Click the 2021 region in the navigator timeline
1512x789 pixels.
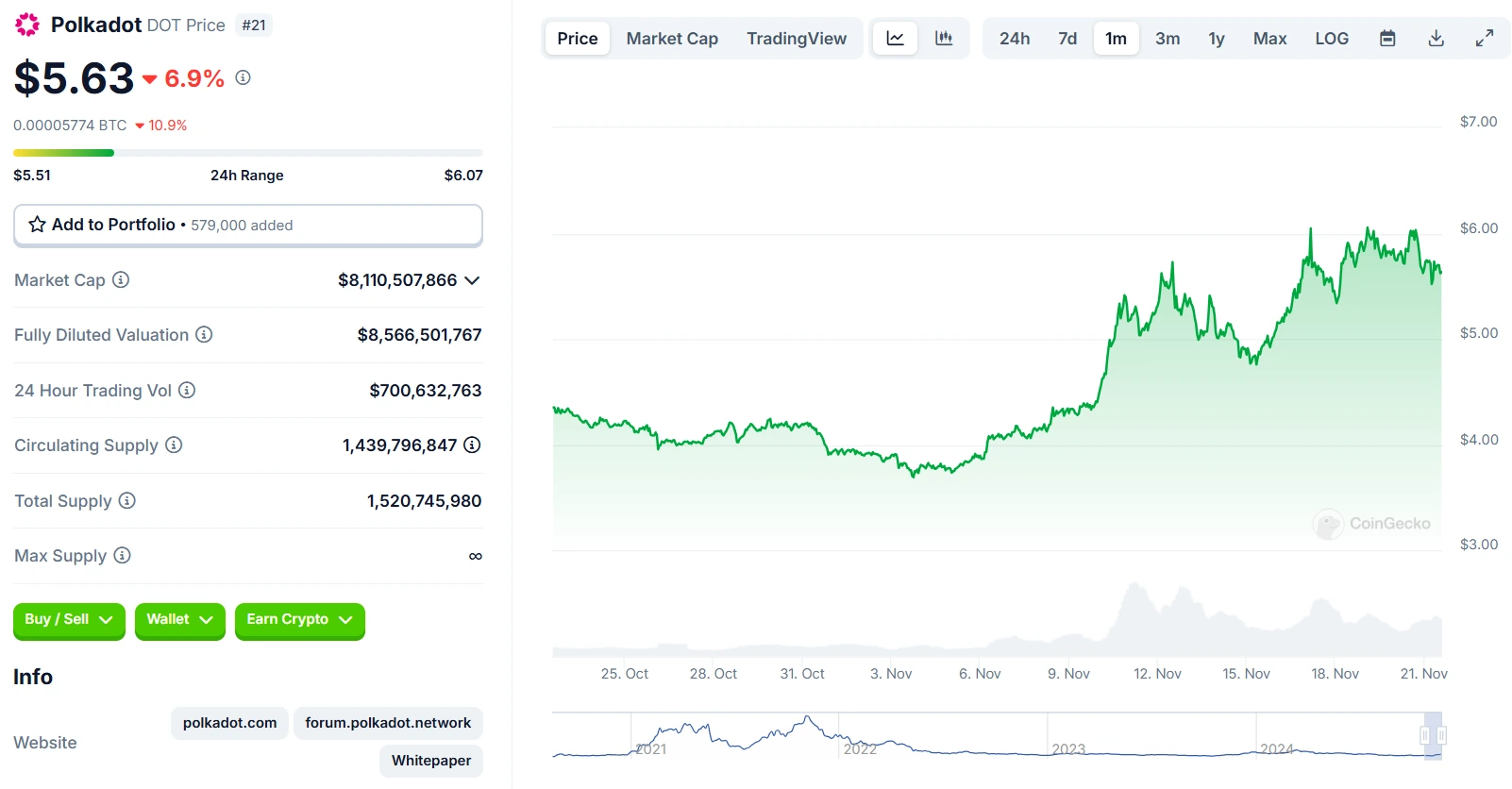[x=651, y=749]
